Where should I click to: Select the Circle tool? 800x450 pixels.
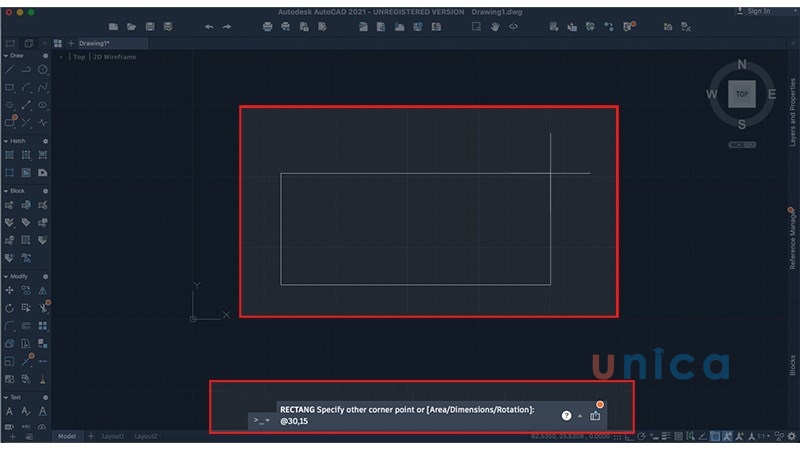click(x=43, y=70)
